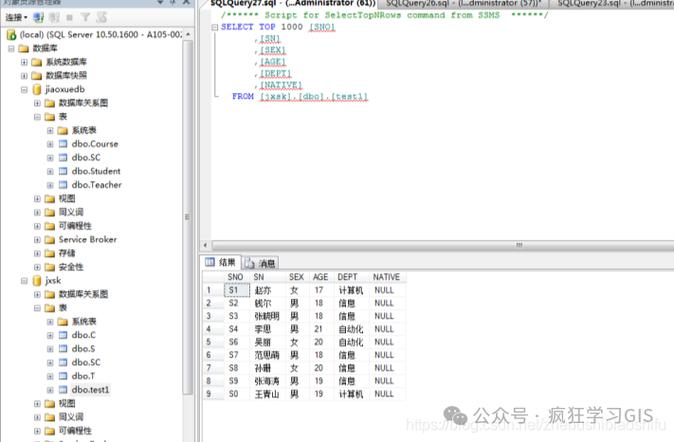Expand the 系统数据库 folder
This screenshot has height=442, width=674.
pyautogui.click(x=24, y=62)
